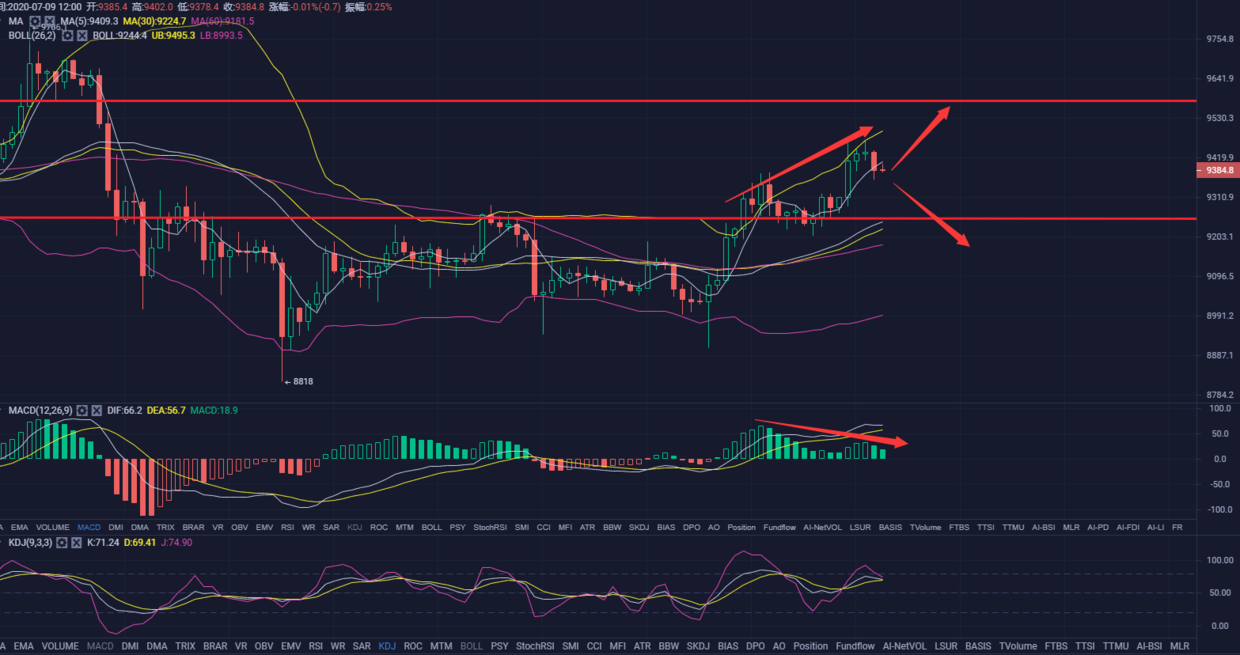Switch bottom KDJ panel to AI-NetVOL indicator
The width and height of the screenshot is (1240, 655).
(904, 646)
